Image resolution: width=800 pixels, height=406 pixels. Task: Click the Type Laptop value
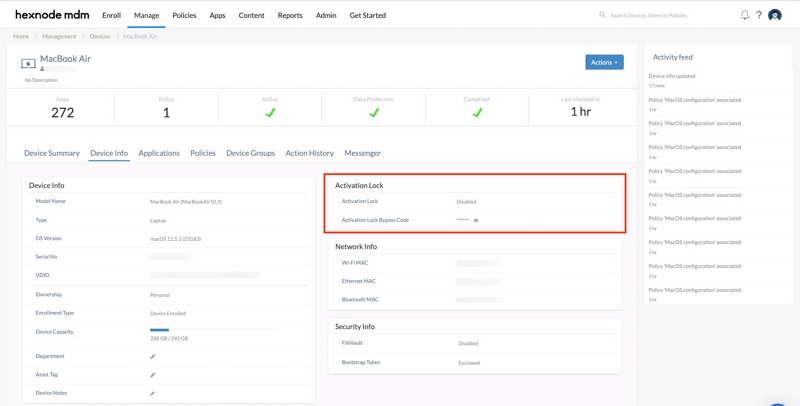pos(158,220)
